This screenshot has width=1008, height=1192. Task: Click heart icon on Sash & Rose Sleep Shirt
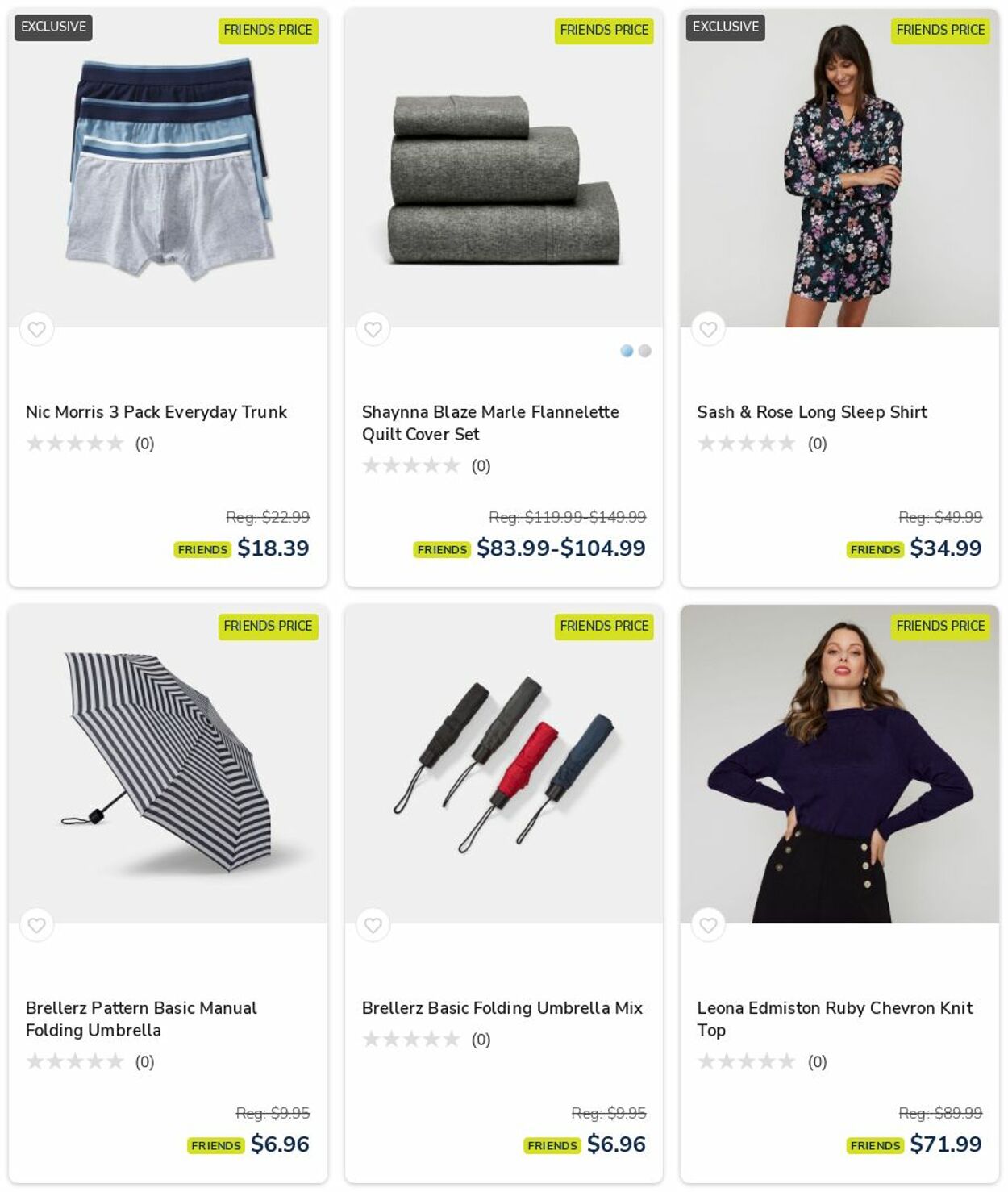pos(708,329)
